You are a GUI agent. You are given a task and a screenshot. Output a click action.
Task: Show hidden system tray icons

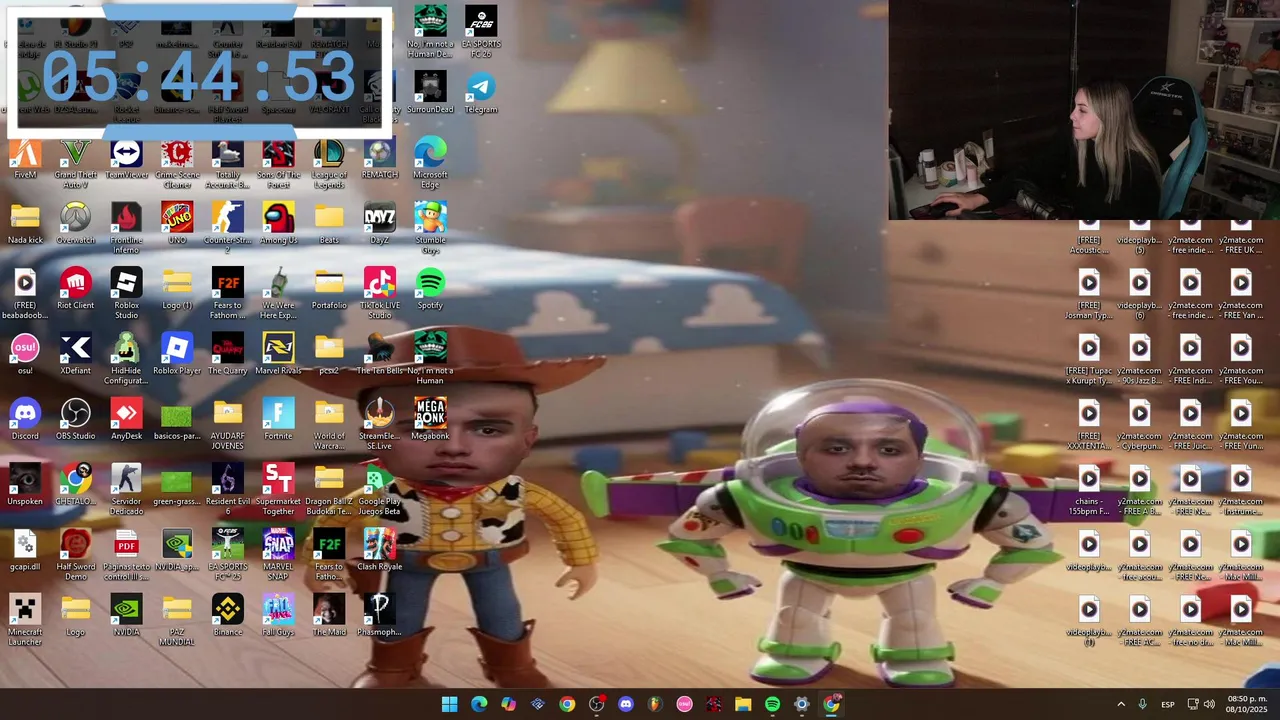pos(1121,704)
